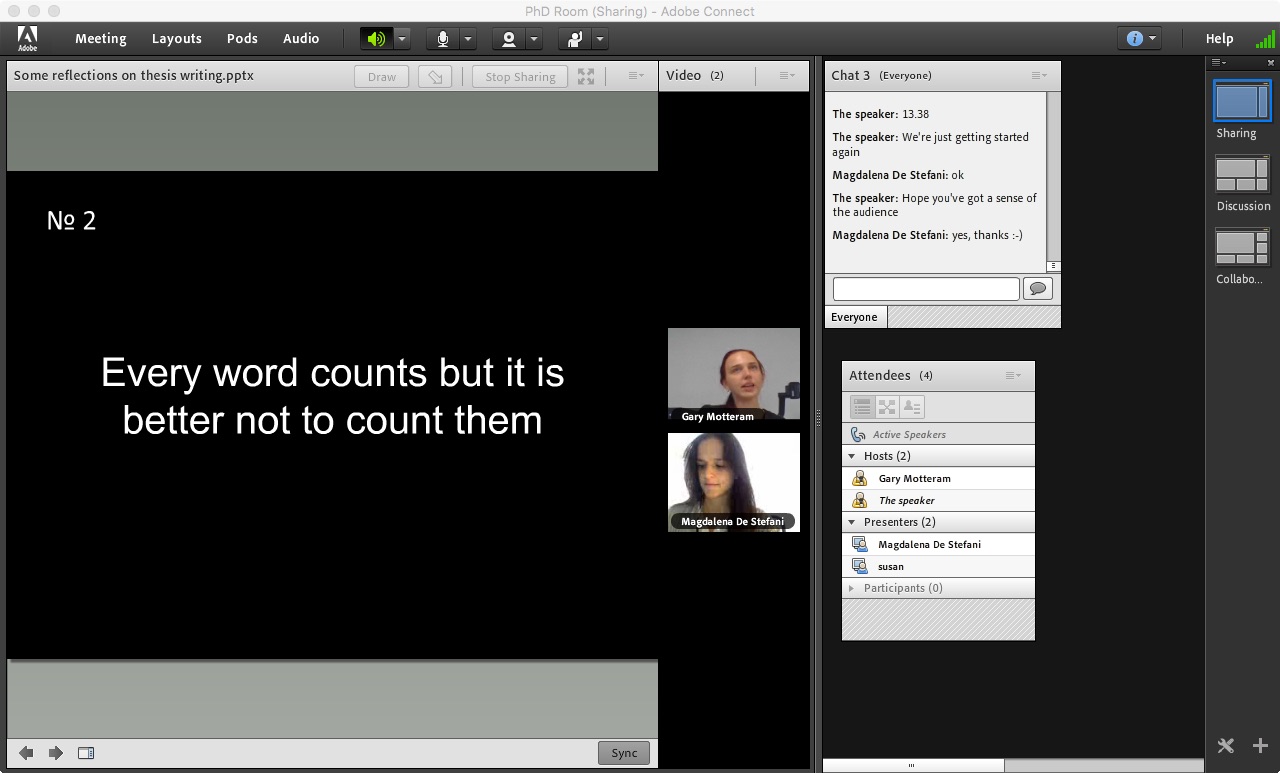This screenshot has height=773, width=1280.
Task: Click the Sync button
Action: click(624, 753)
